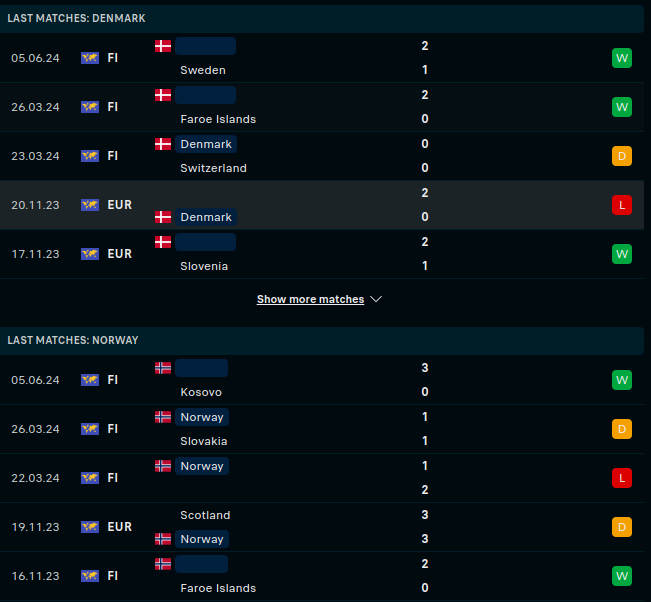Click the green W badge for Norway's Faroe Islands match
The width and height of the screenshot is (651, 602).
click(x=622, y=576)
